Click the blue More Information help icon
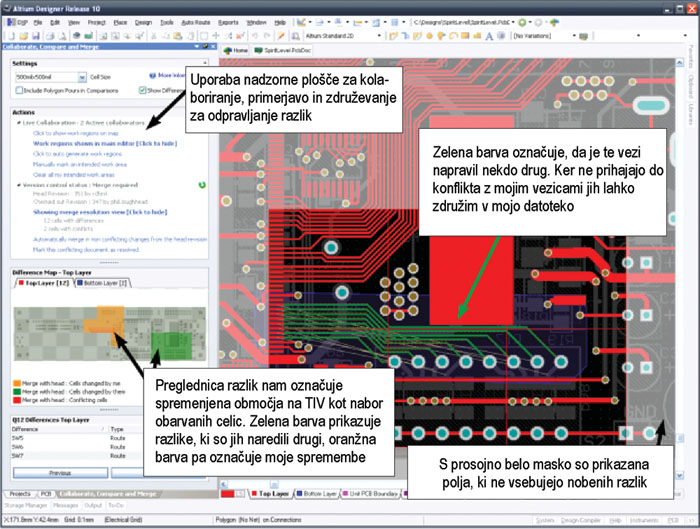The height and width of the screenshot is (529, 700). tap(152, 75)
